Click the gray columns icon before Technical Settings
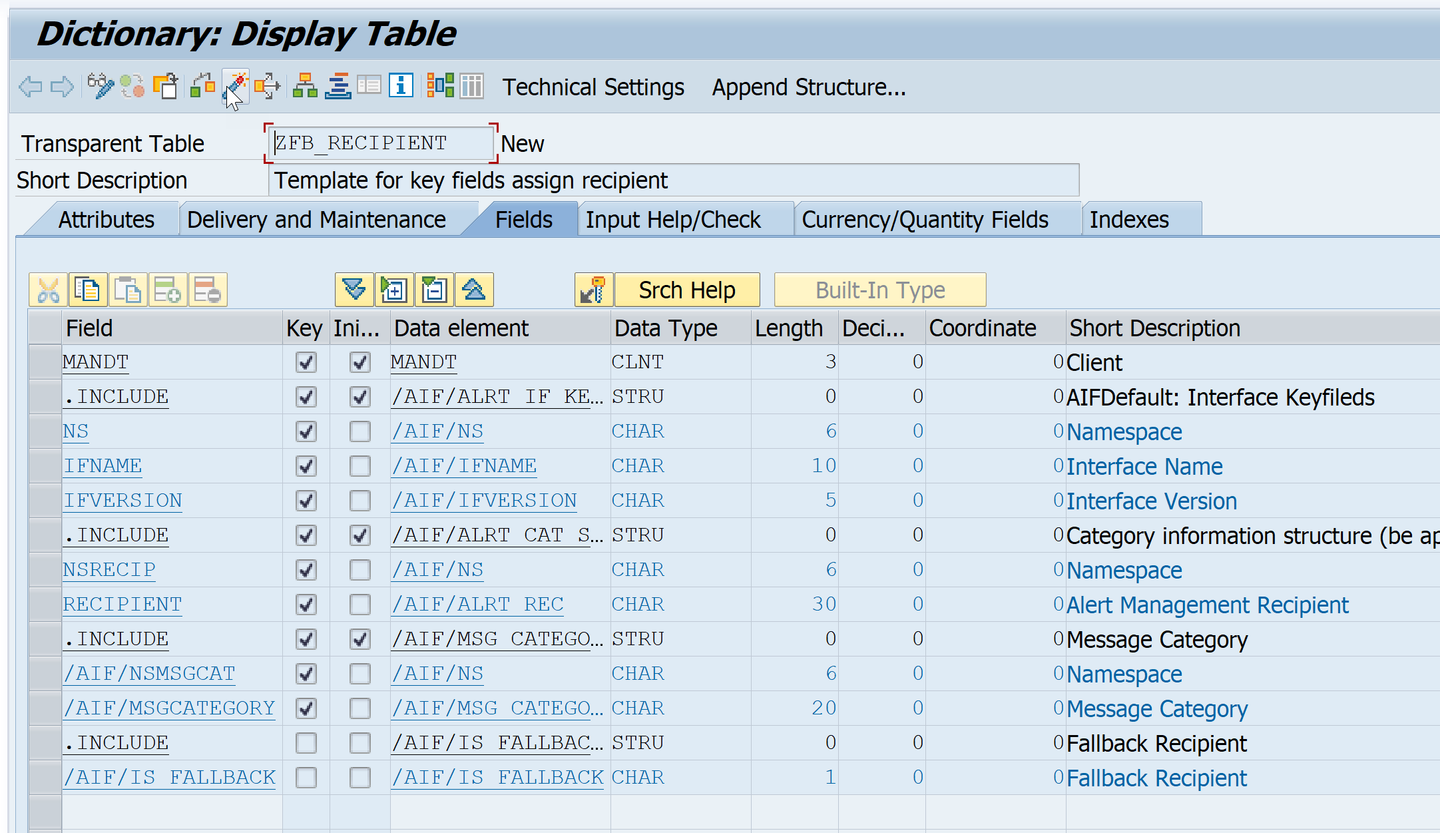The width and height of the screenshot is (1440, 833). [x=472, y=86]
